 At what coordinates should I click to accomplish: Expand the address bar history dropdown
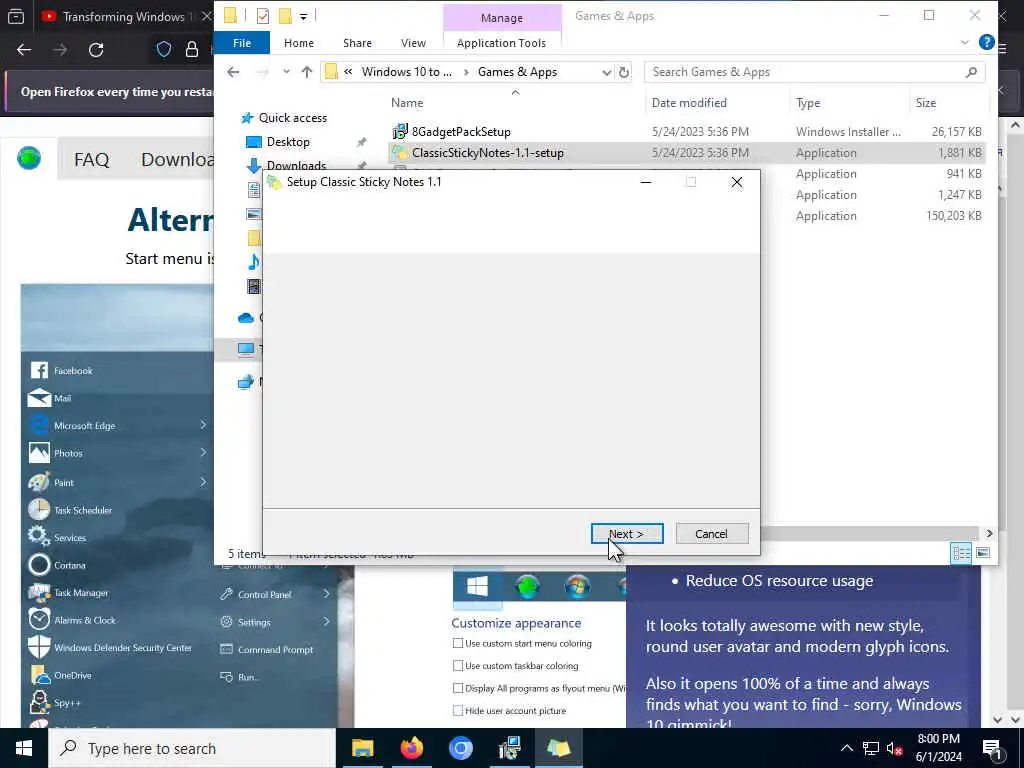pyautogui.click(x=606, y=72)
